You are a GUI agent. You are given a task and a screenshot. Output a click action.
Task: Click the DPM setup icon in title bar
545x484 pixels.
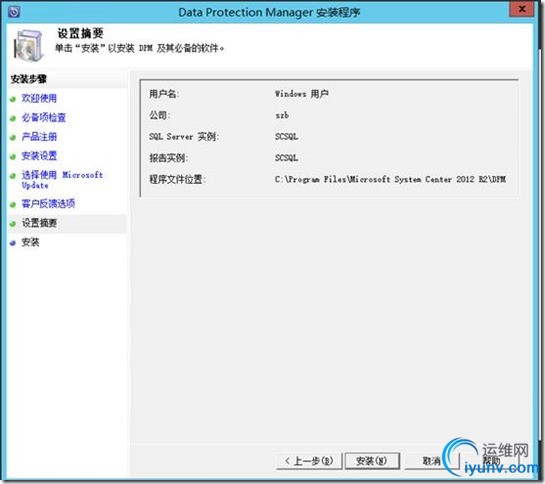14,12
